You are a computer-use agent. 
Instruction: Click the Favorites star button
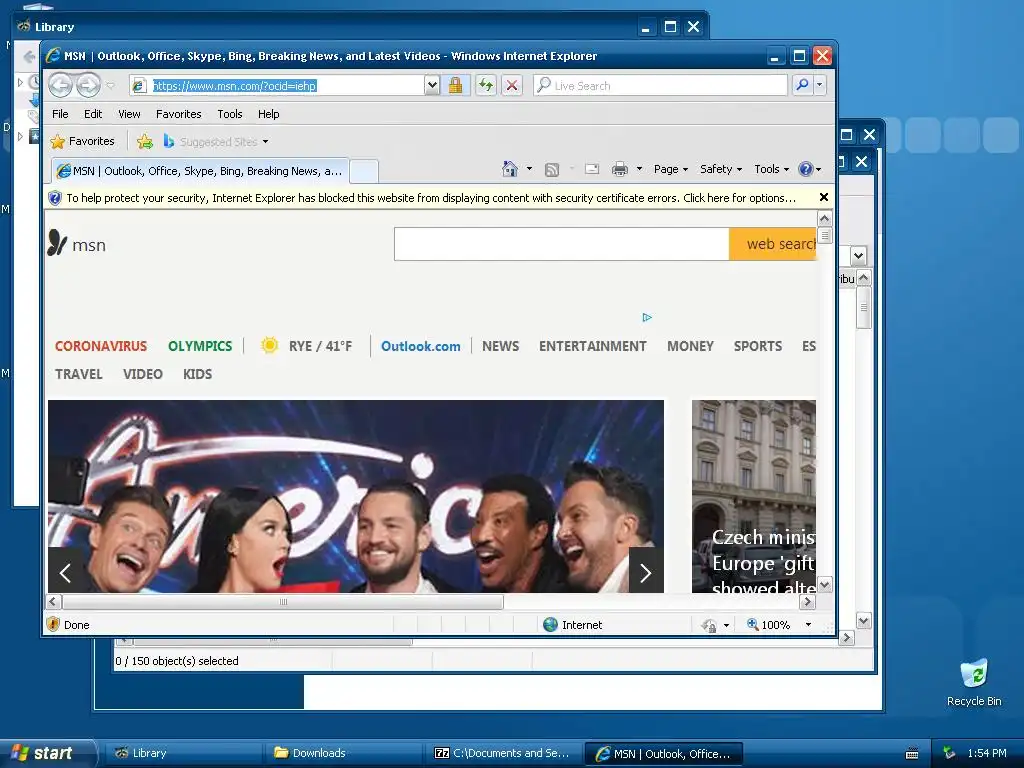(83, 141)
